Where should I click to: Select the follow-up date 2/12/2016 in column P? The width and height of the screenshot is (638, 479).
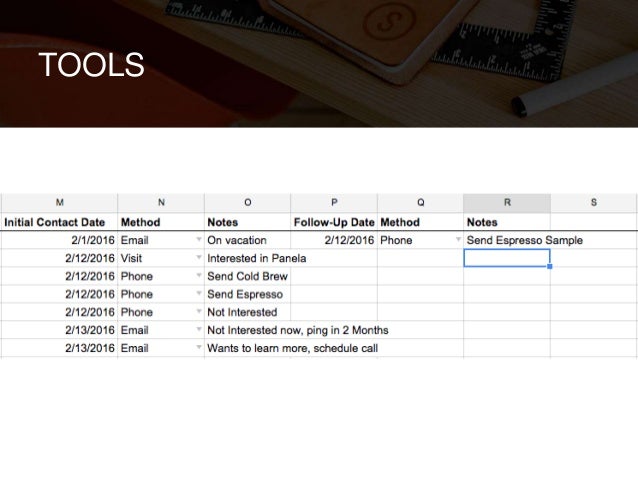pyautogui.click(x=334, y=240)
